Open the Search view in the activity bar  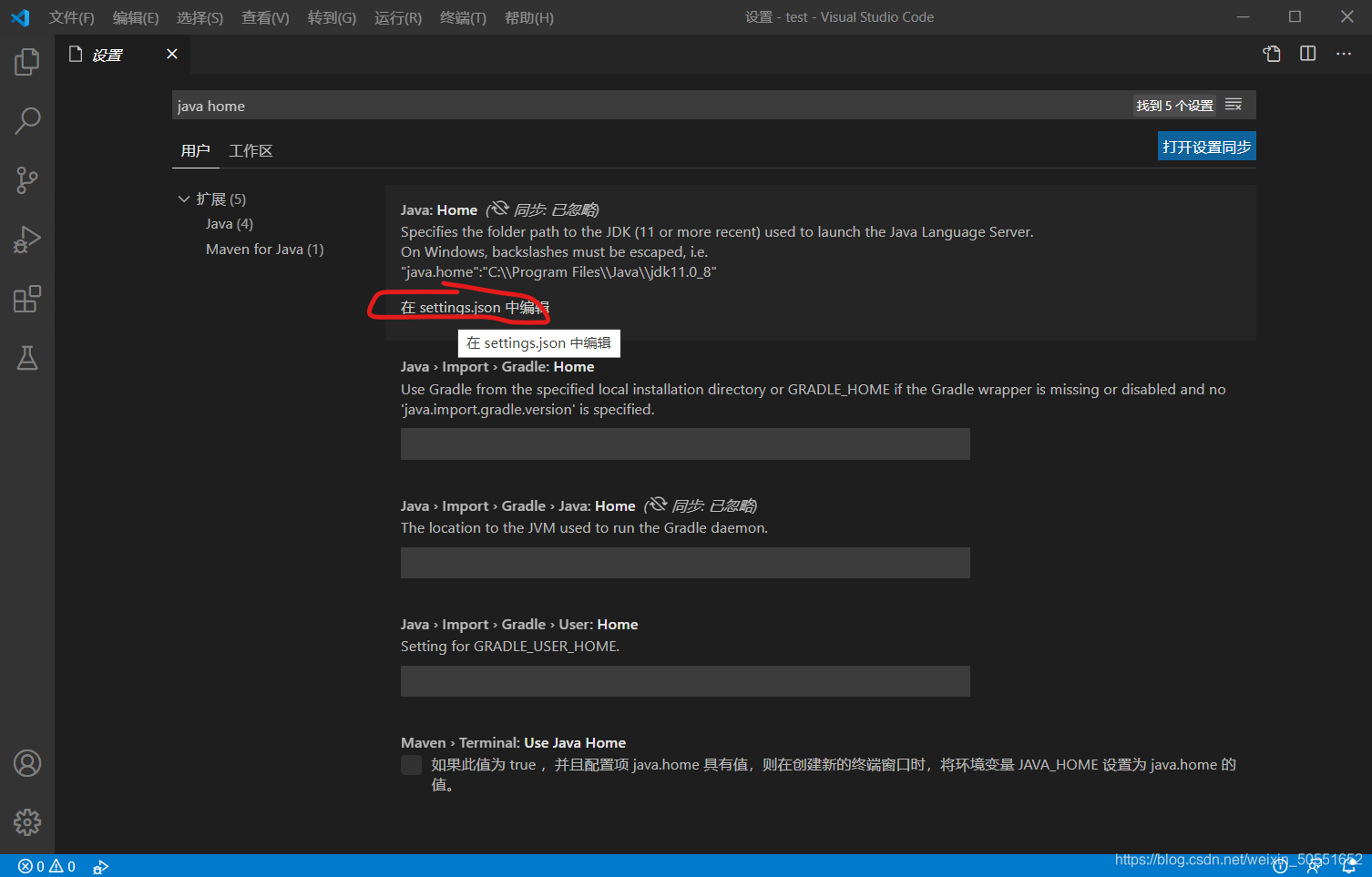coord(27,121)
